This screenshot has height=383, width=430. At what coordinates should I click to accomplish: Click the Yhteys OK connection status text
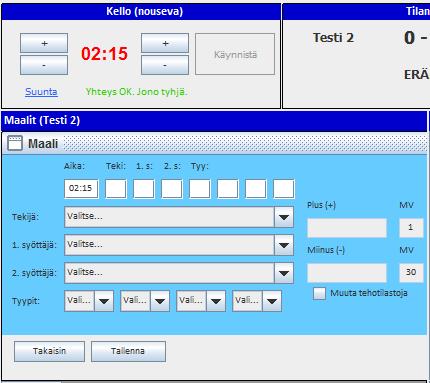[x=136, y=92]
